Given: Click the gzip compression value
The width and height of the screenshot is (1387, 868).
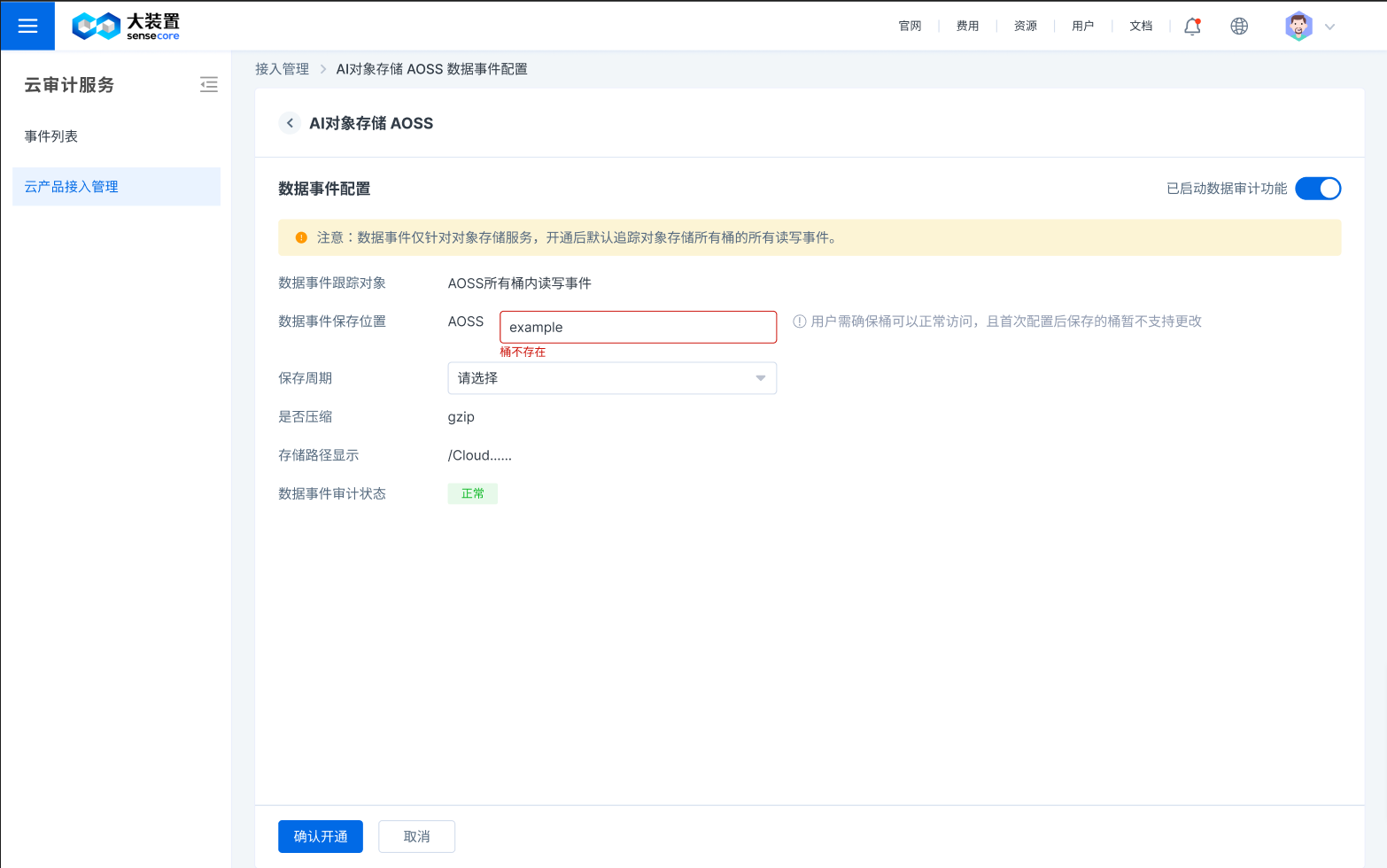Looking at the screenshot, I should tap(461, 417).
